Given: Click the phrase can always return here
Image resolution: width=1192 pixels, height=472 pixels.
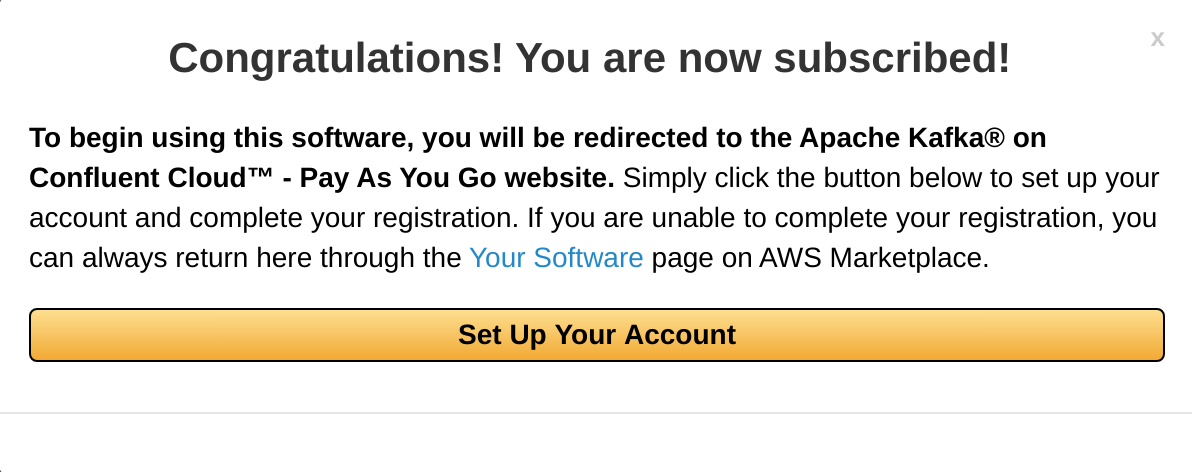Looking at the screenshot, I should (171, 258).
